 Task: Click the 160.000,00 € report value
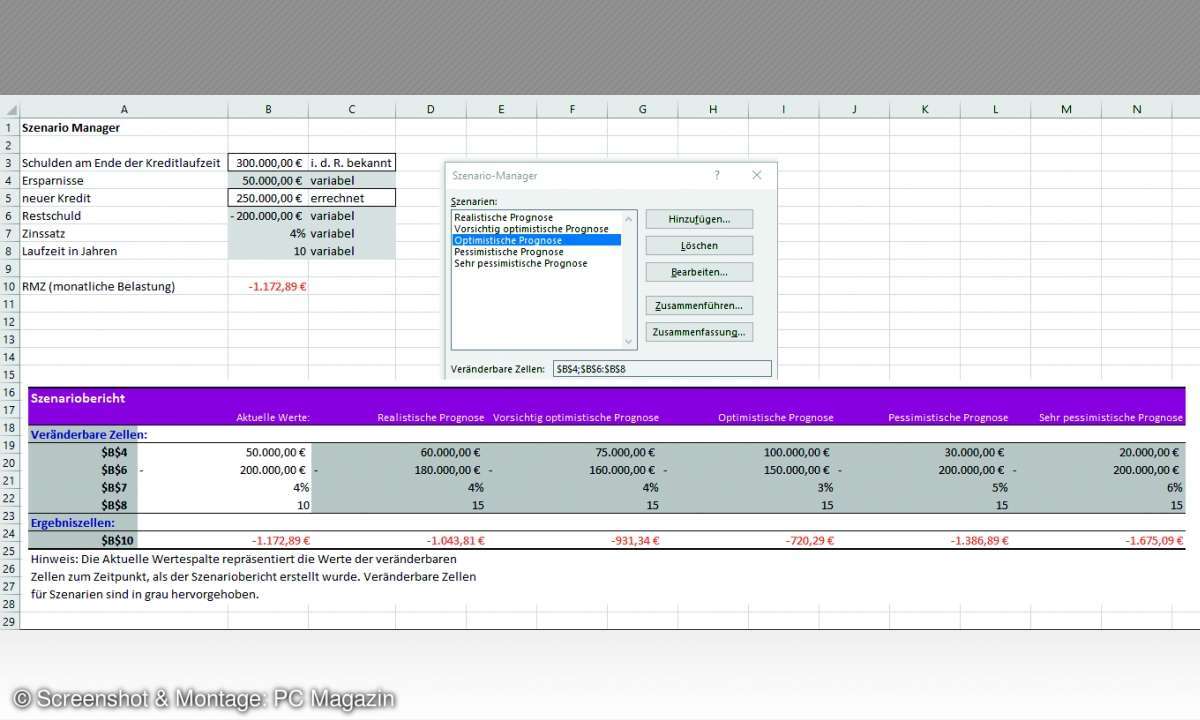point(622,470)
